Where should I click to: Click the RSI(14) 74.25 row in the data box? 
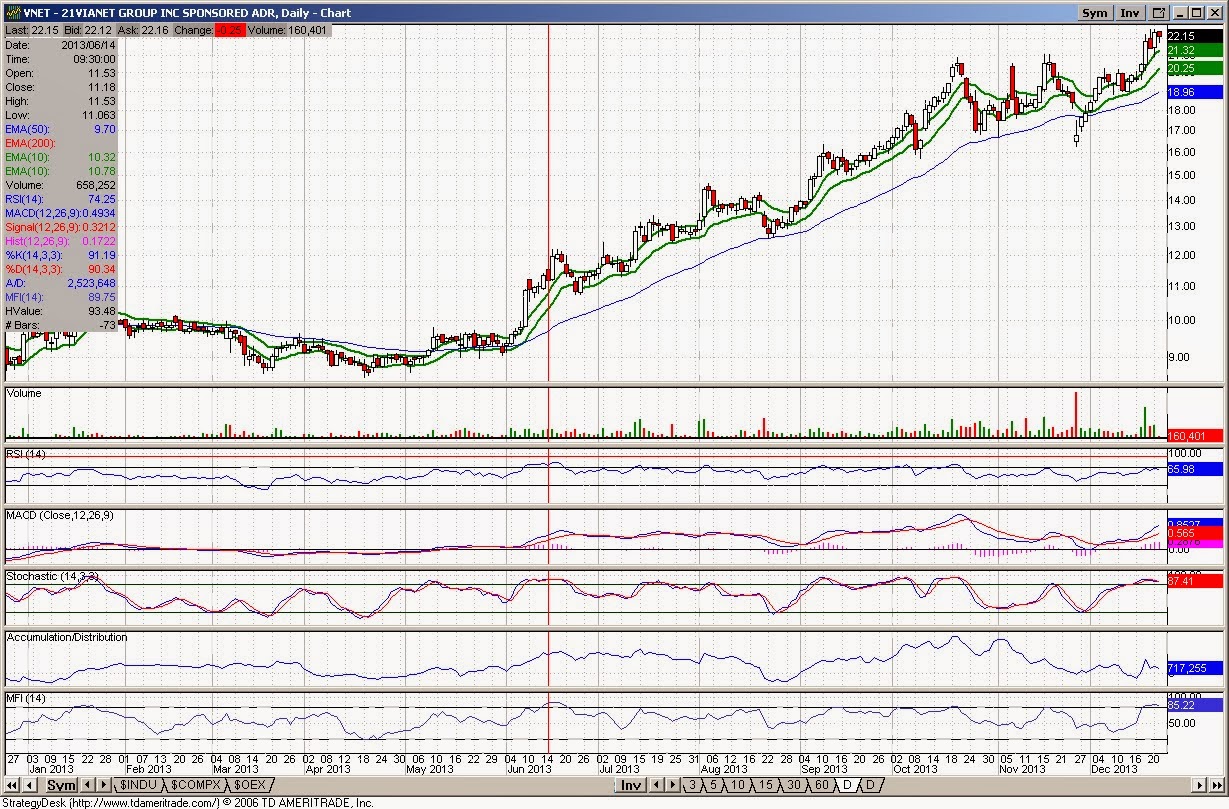61,198
